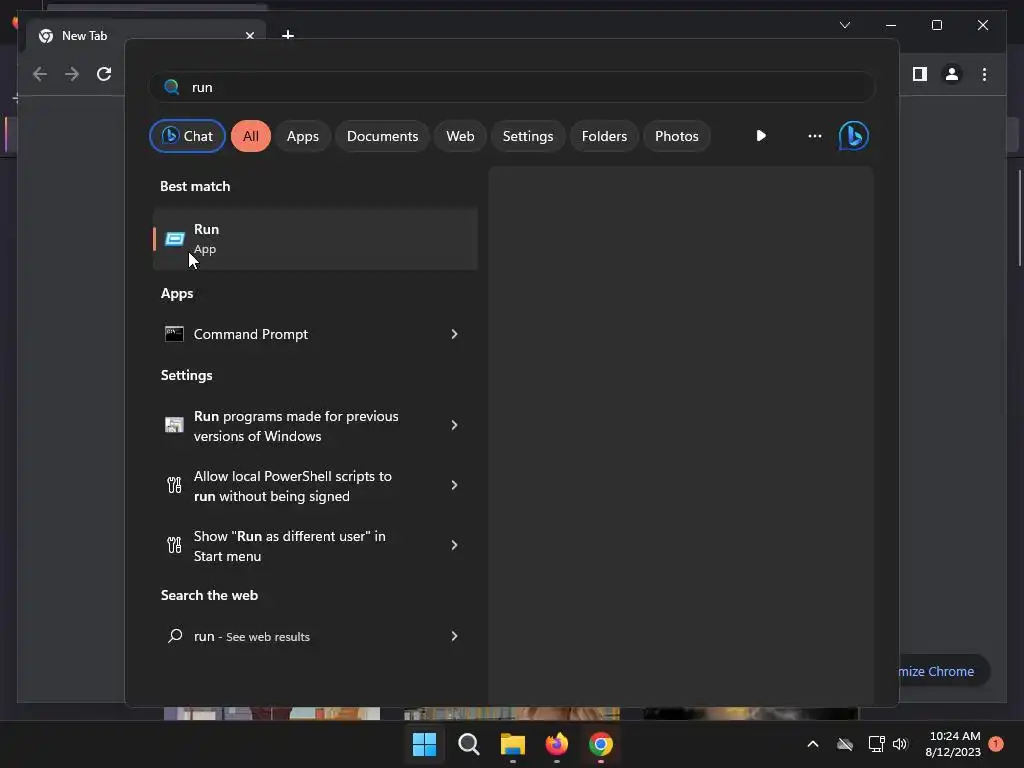Viewport: 1024px width, 768px height.
Task: Open Run programs made for previous versions setting
Action: (x=315, y=426)
